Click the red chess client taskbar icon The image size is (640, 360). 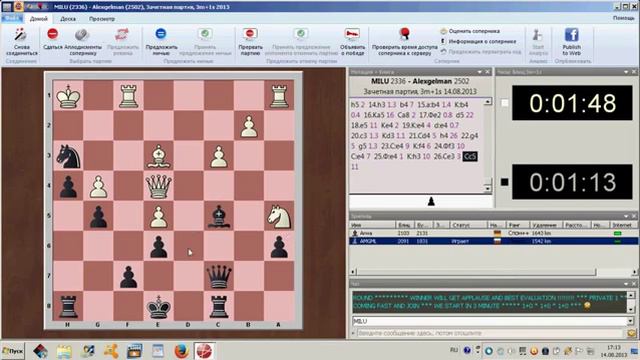point(204,351)
